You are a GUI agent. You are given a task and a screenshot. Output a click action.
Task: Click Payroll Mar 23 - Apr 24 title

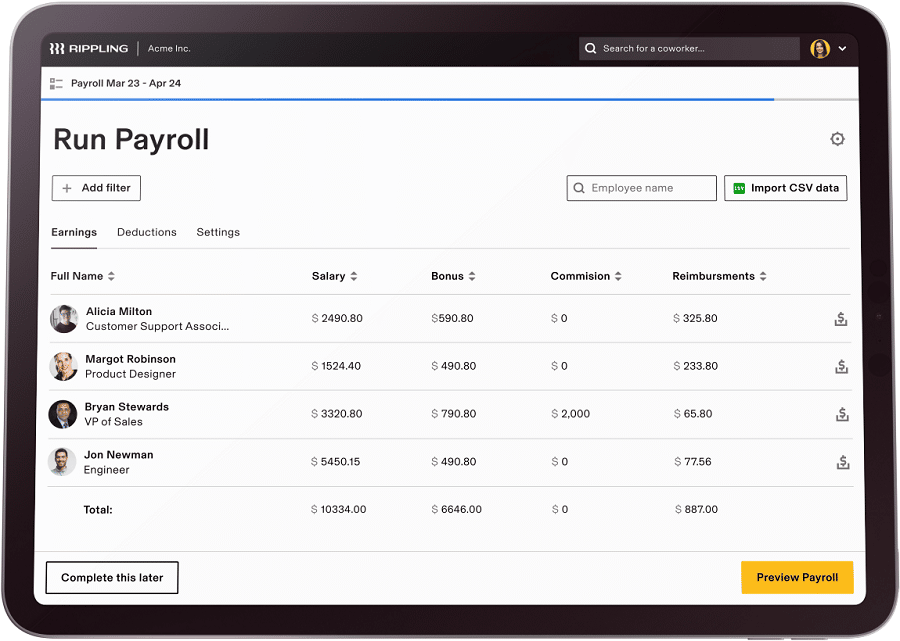[x=126, y=84]
